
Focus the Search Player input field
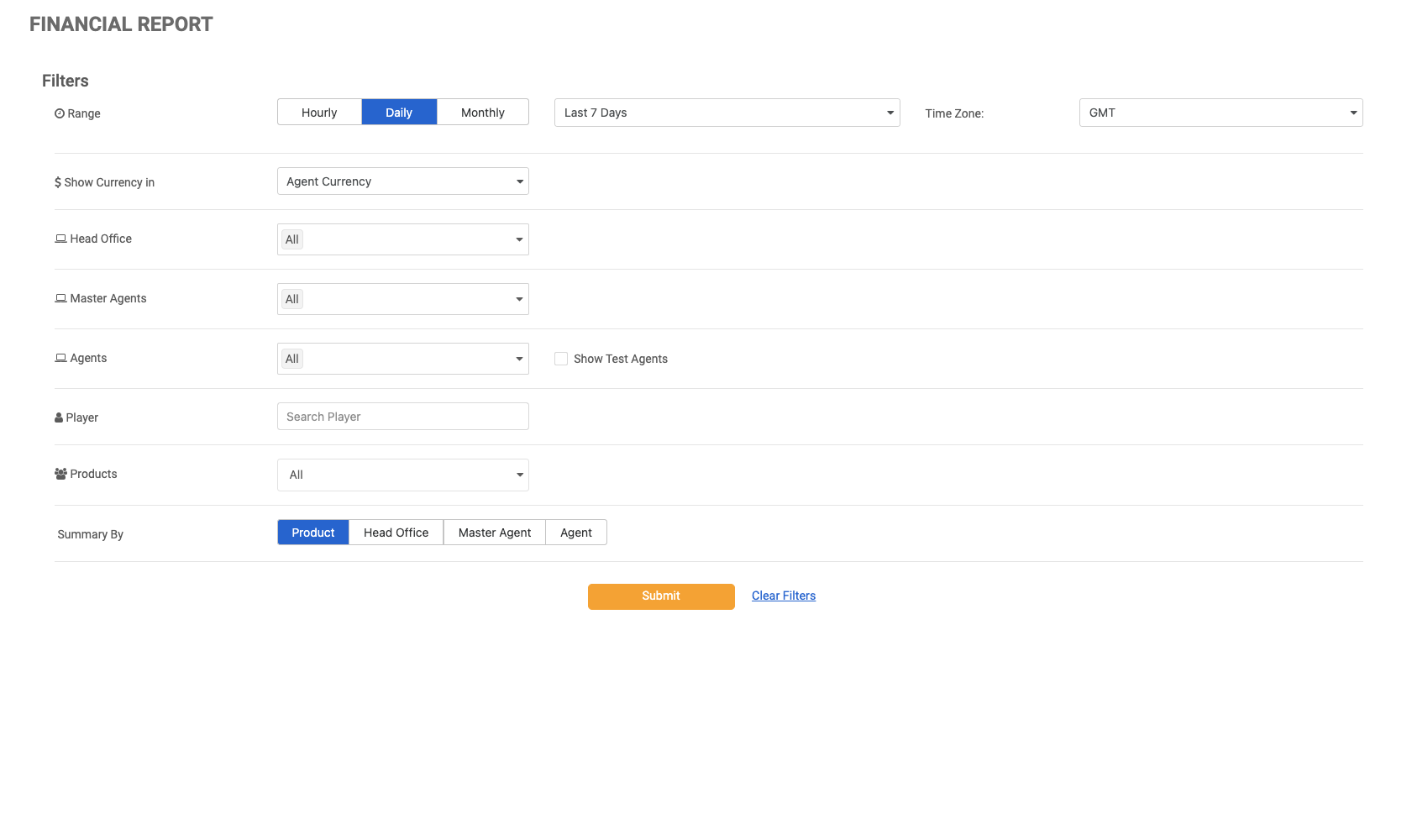point(402,417)
